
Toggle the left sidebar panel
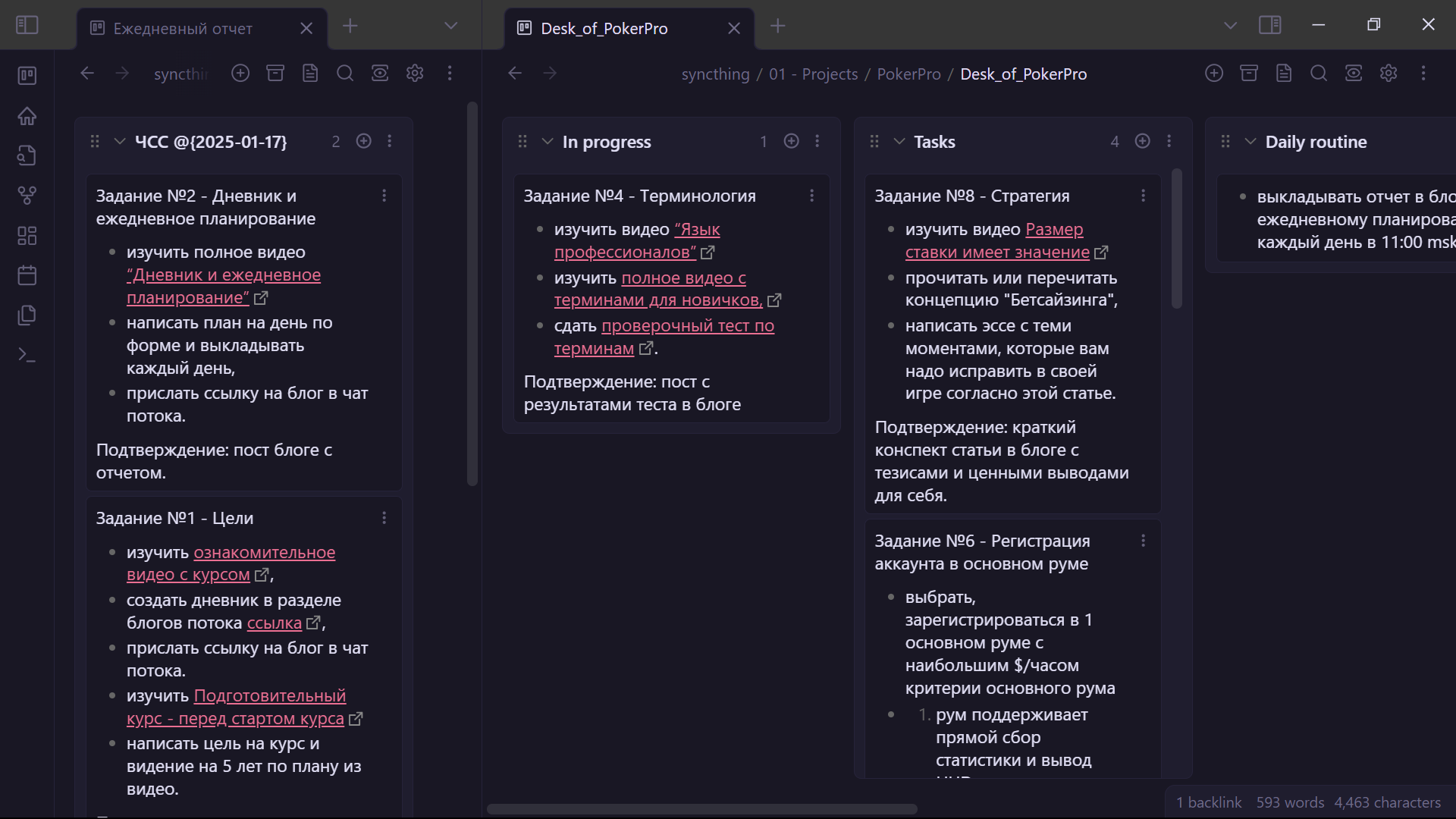pos(27,25)
